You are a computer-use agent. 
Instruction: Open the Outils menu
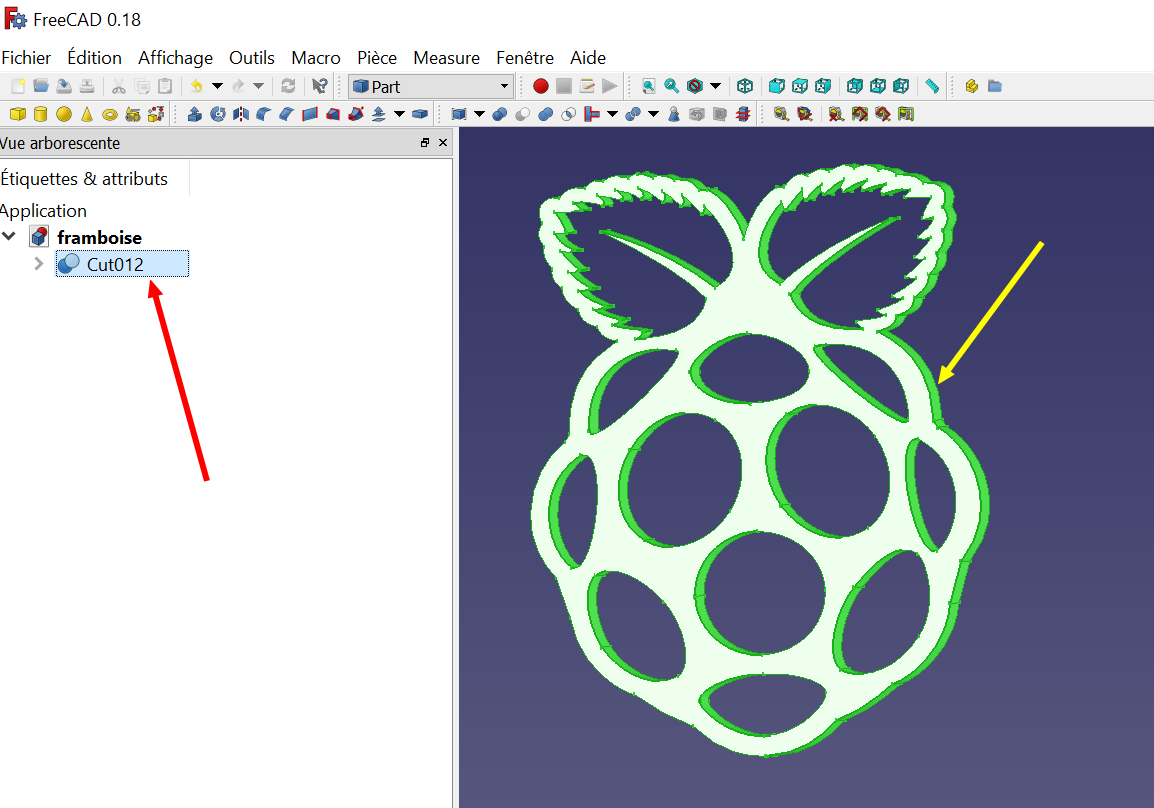click(252, 57)
